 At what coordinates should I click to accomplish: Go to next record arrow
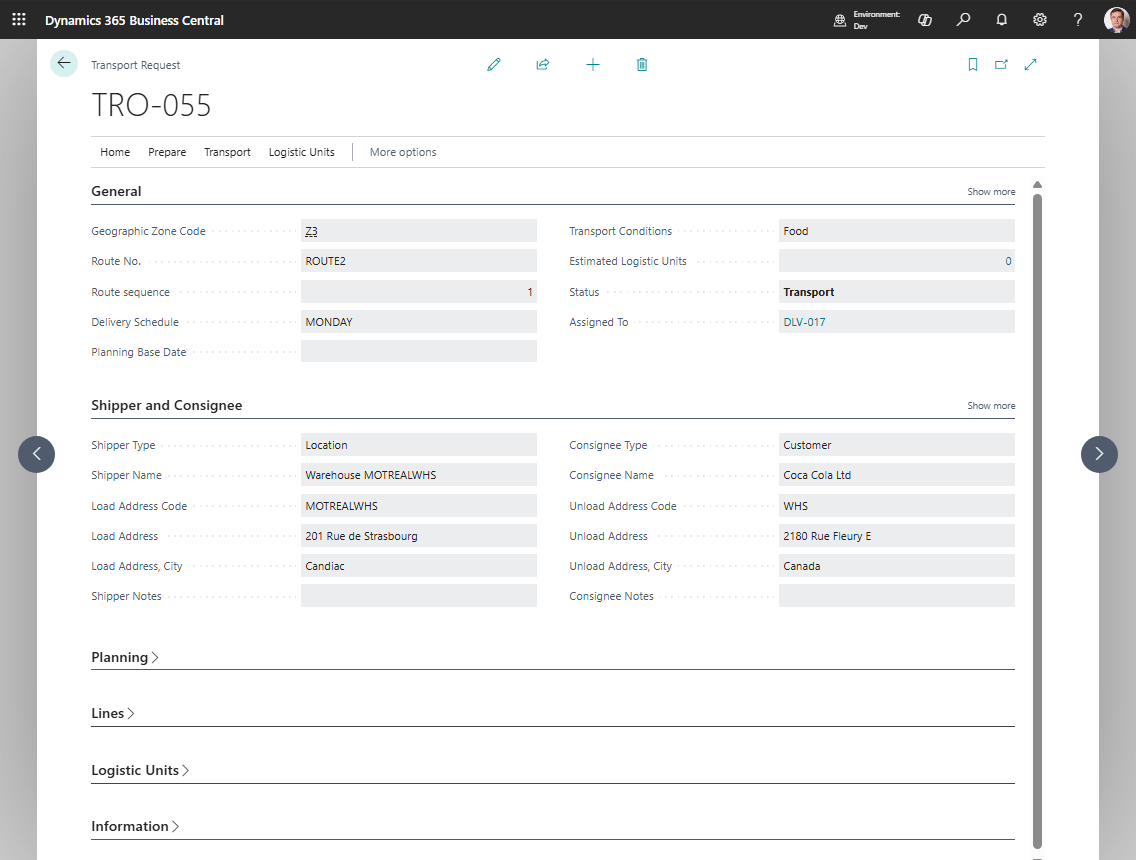point(1099,454)
